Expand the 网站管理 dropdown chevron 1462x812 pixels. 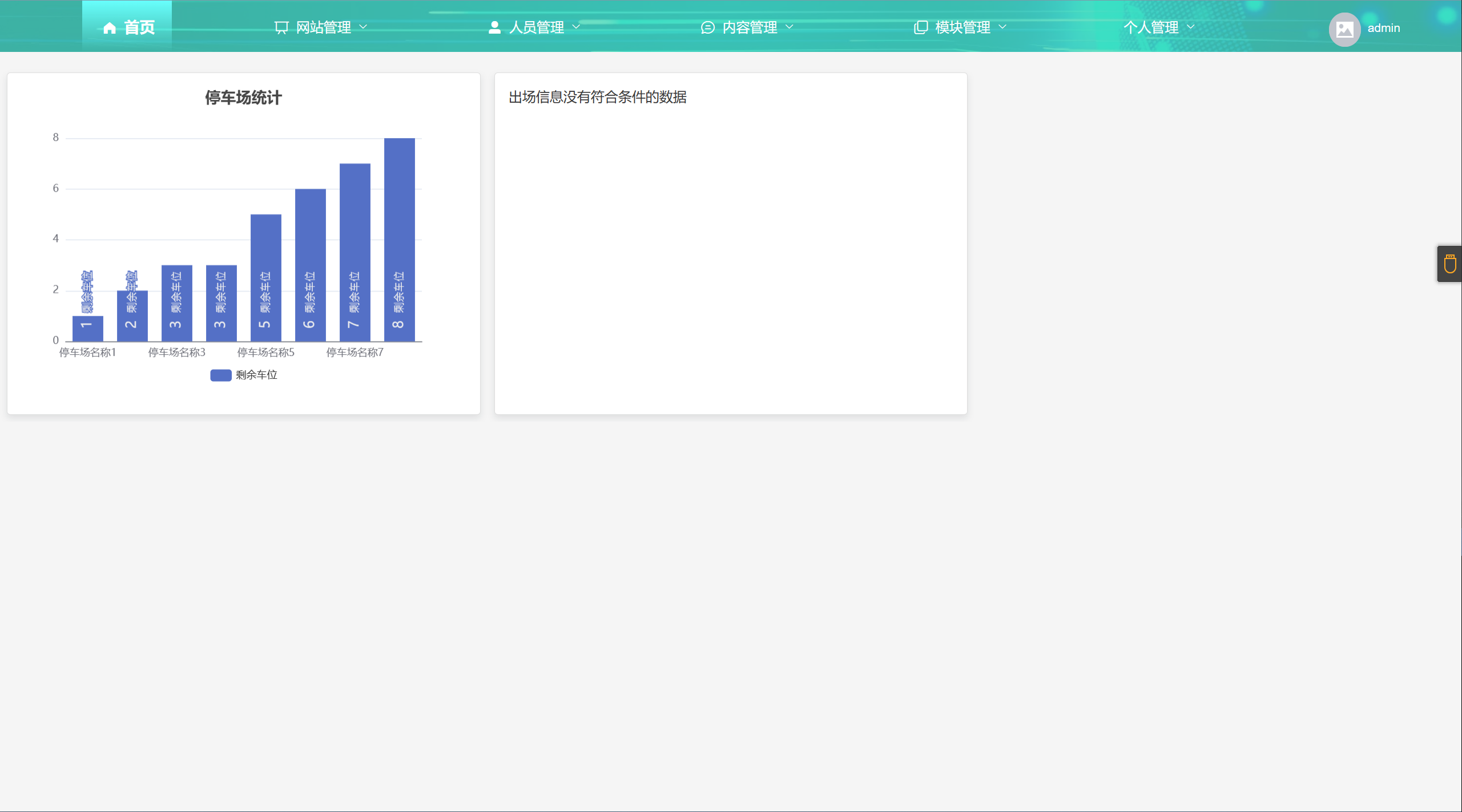click(363, 27)
